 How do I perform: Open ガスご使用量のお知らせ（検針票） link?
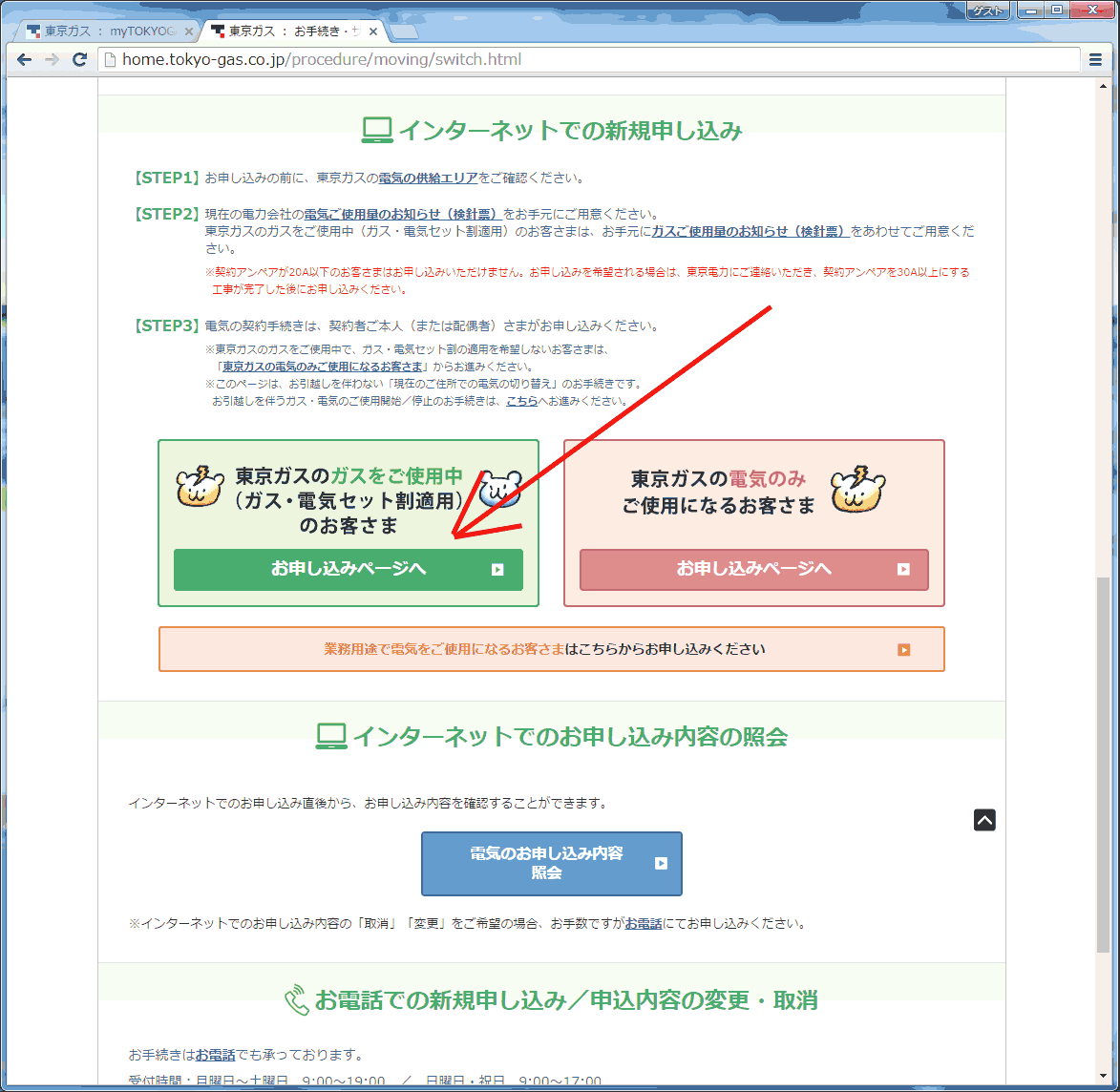[750, 231]
